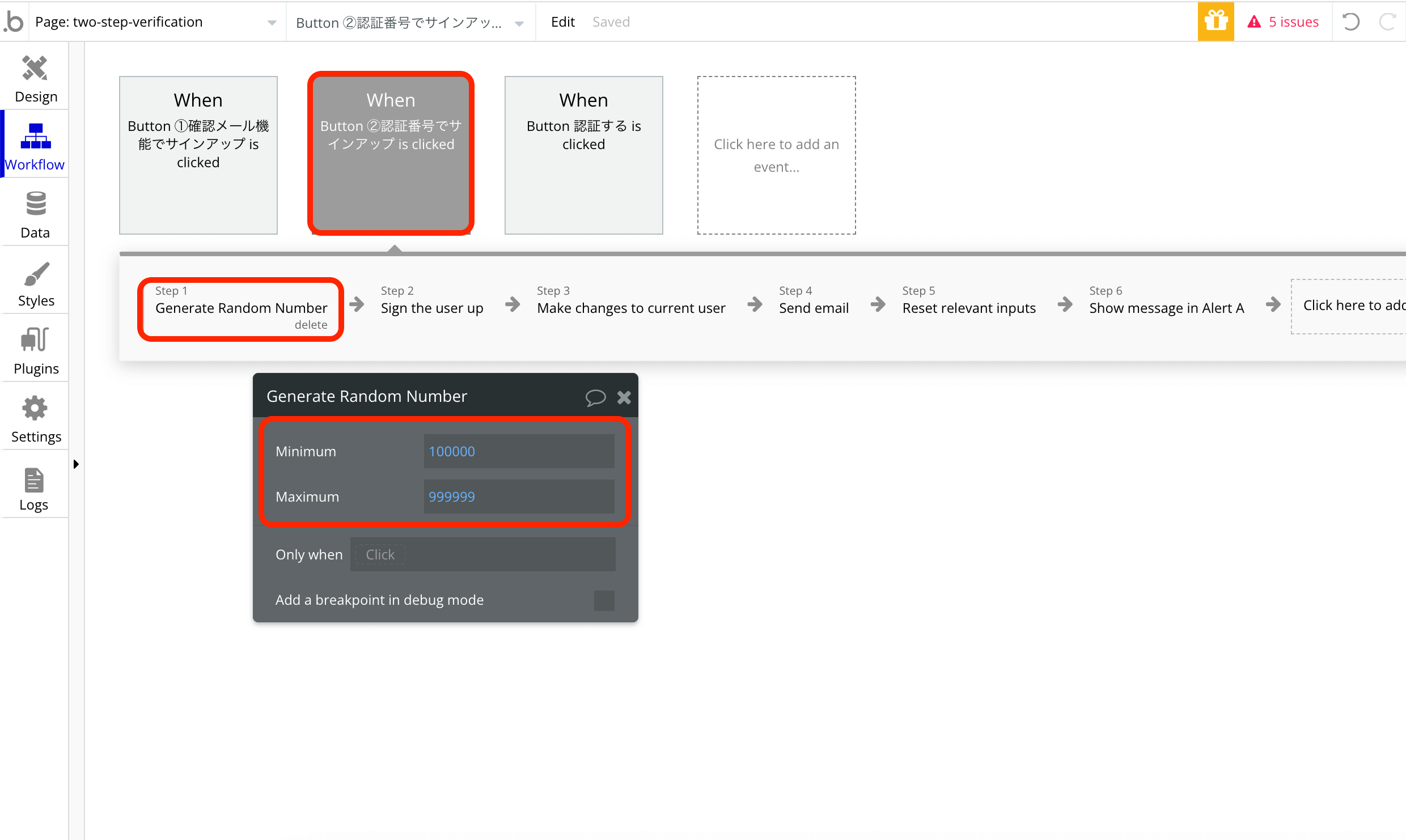Open the Data tab
Screen dimensions: 1406x840
tap(35, 214)
